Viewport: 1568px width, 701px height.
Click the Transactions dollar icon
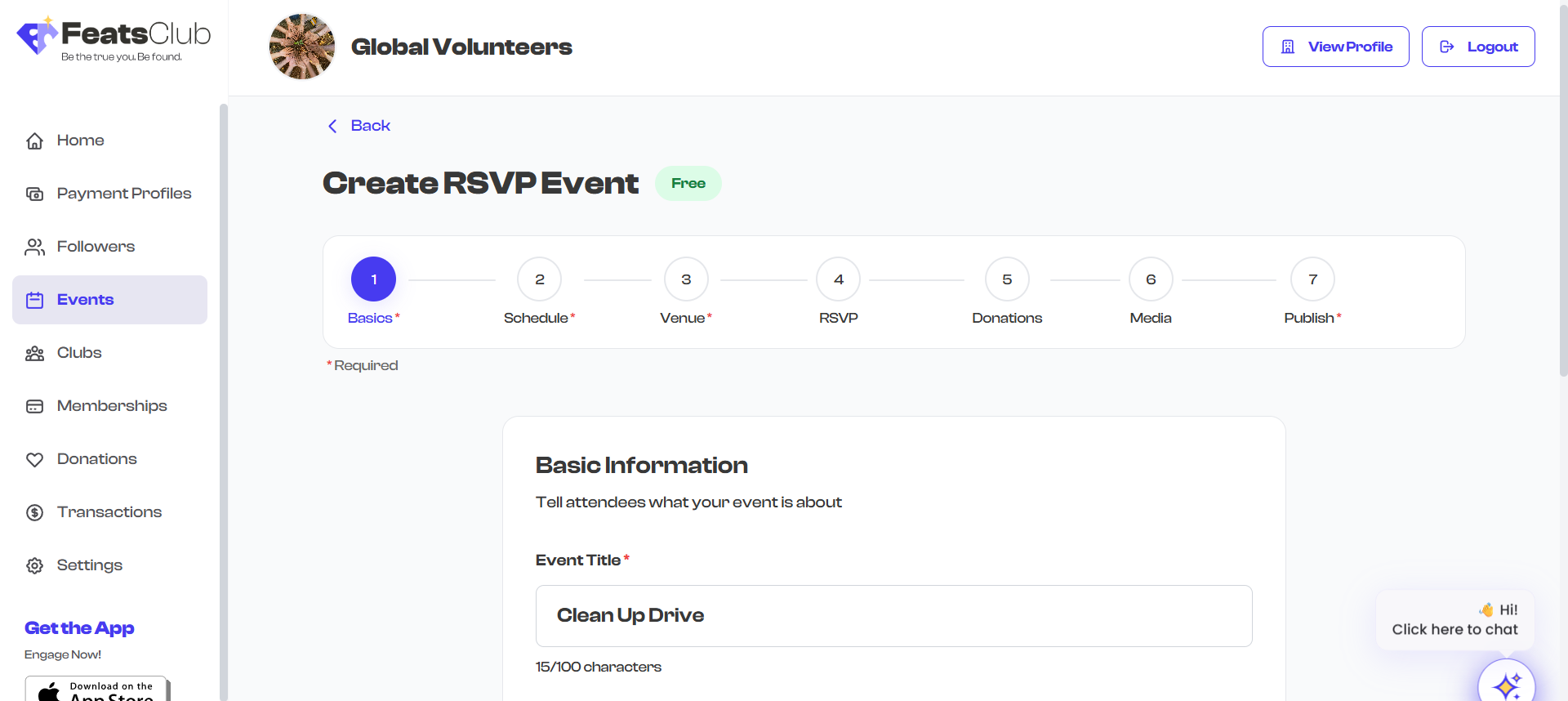coord(34,512)
